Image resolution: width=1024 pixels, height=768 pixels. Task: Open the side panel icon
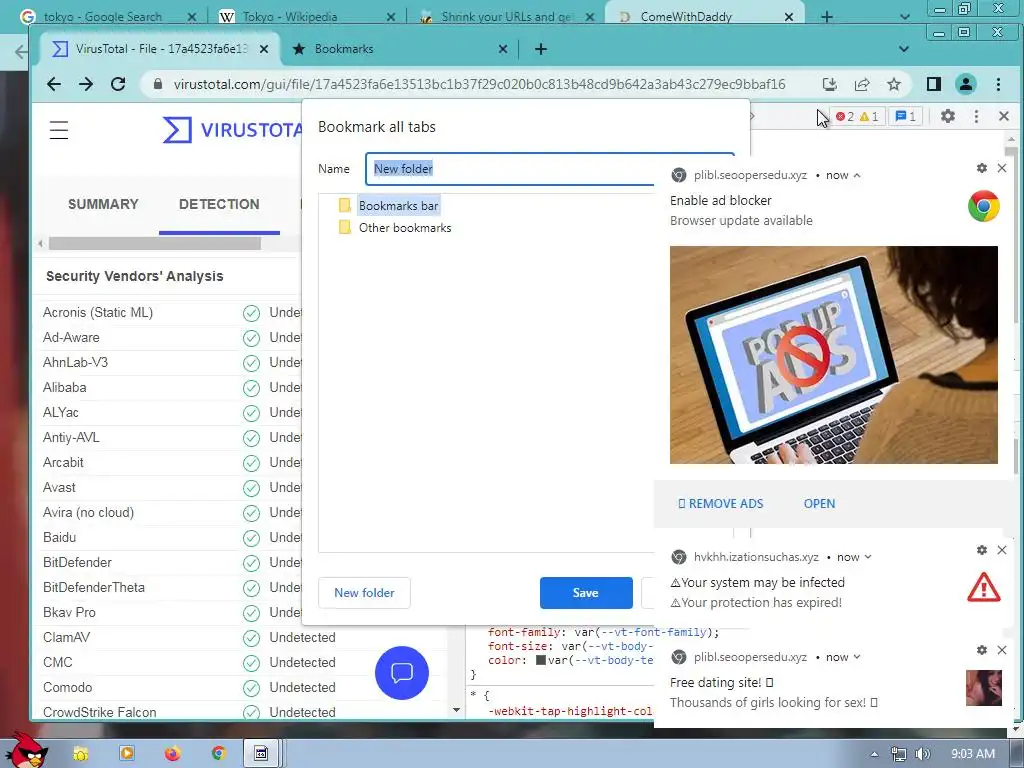coord(934,84)
